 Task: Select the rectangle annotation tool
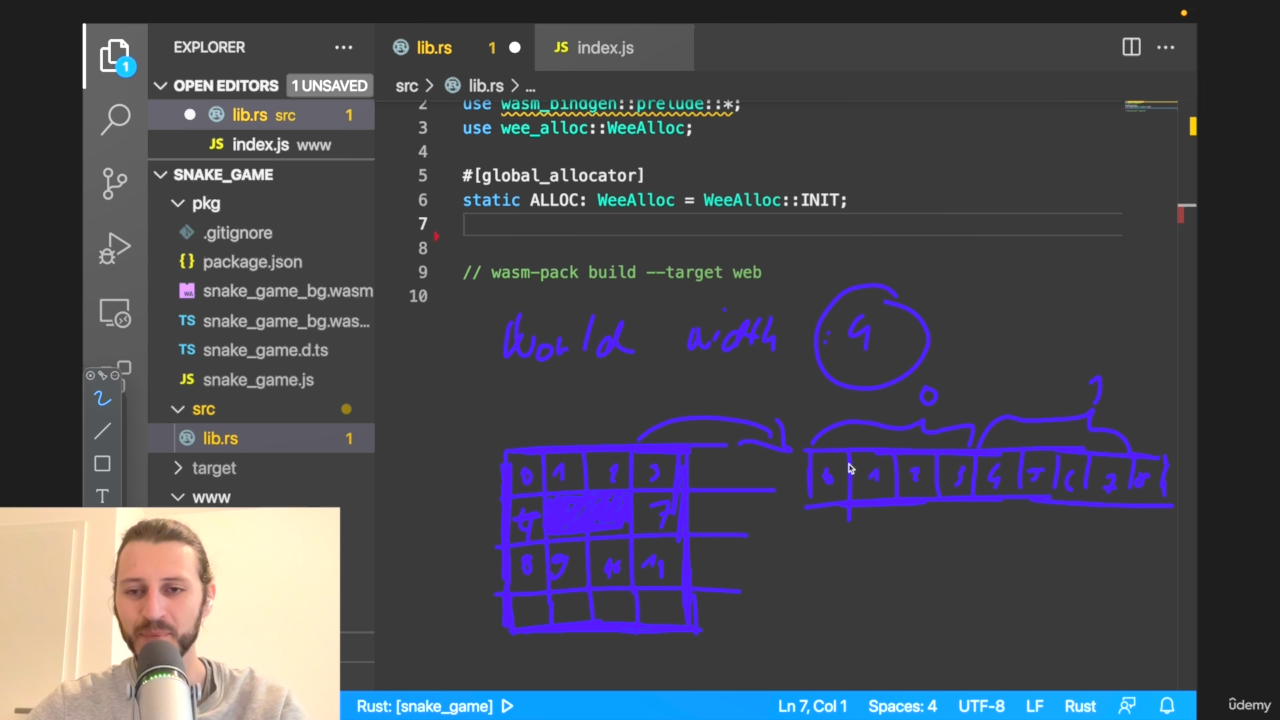(x=102, y=464)
